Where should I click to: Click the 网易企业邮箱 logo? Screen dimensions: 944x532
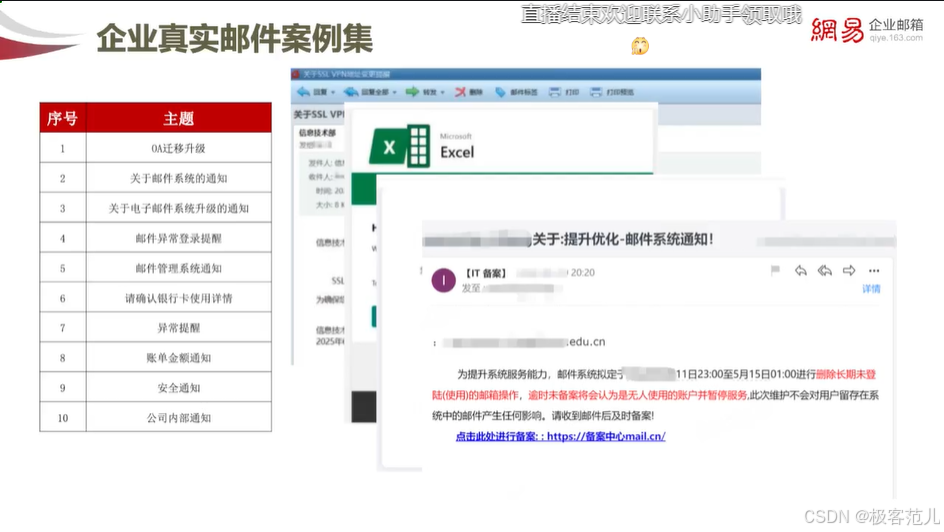coord(867,30)
